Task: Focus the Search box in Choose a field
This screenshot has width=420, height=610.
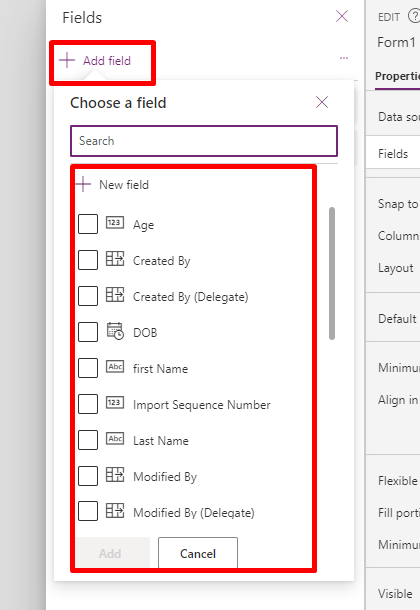Action: pos(204,141)
